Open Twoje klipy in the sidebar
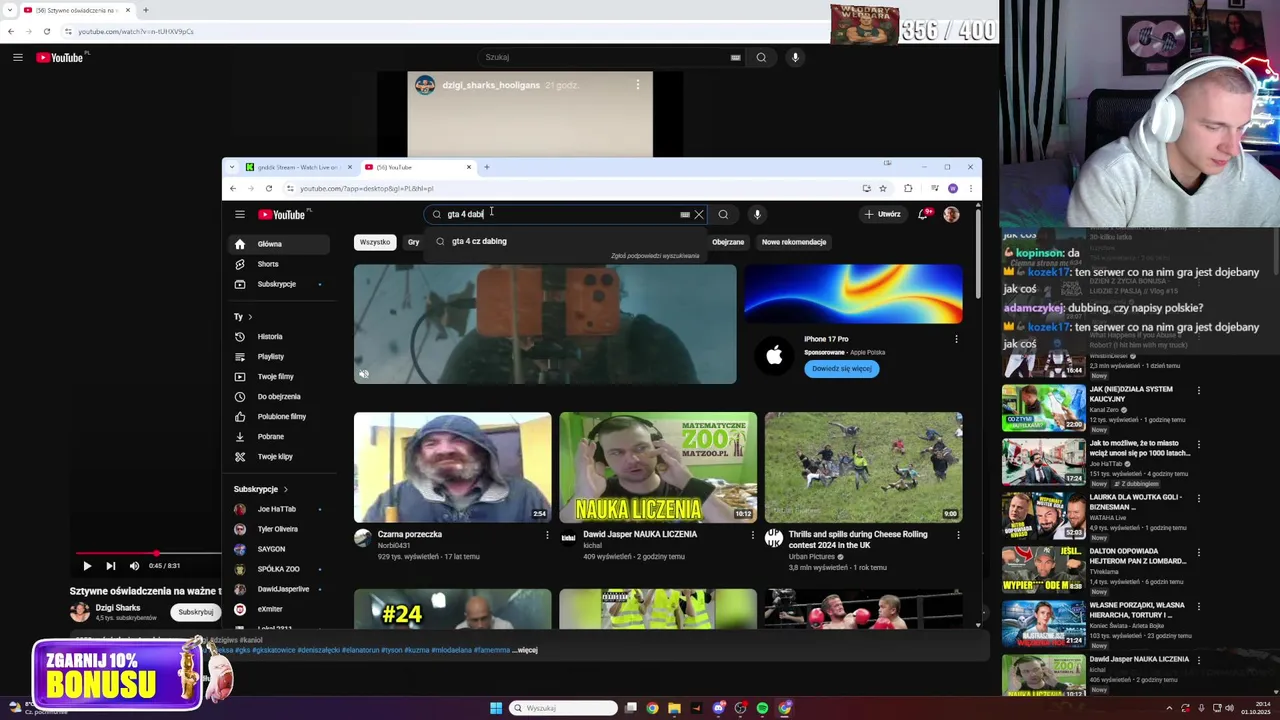This screenshot has width=1280, height=720. coord(275,457)
